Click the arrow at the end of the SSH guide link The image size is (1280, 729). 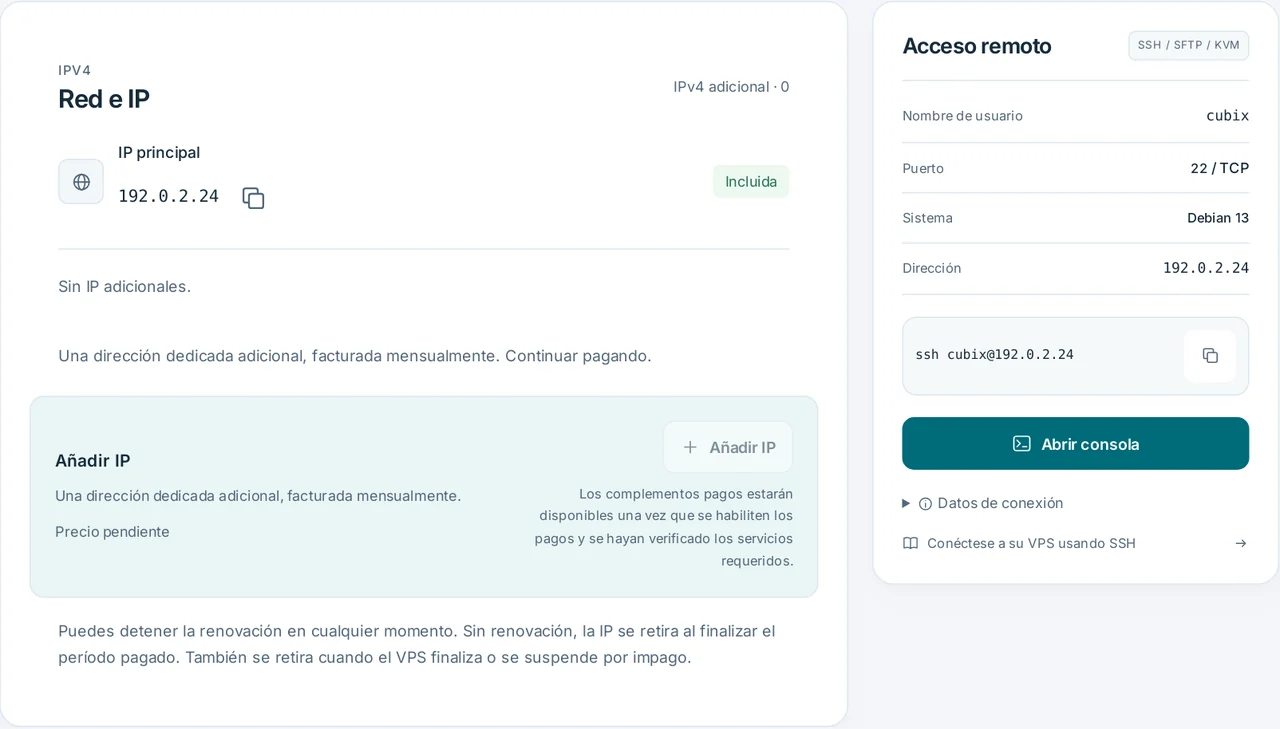[x=1241, y=544]
